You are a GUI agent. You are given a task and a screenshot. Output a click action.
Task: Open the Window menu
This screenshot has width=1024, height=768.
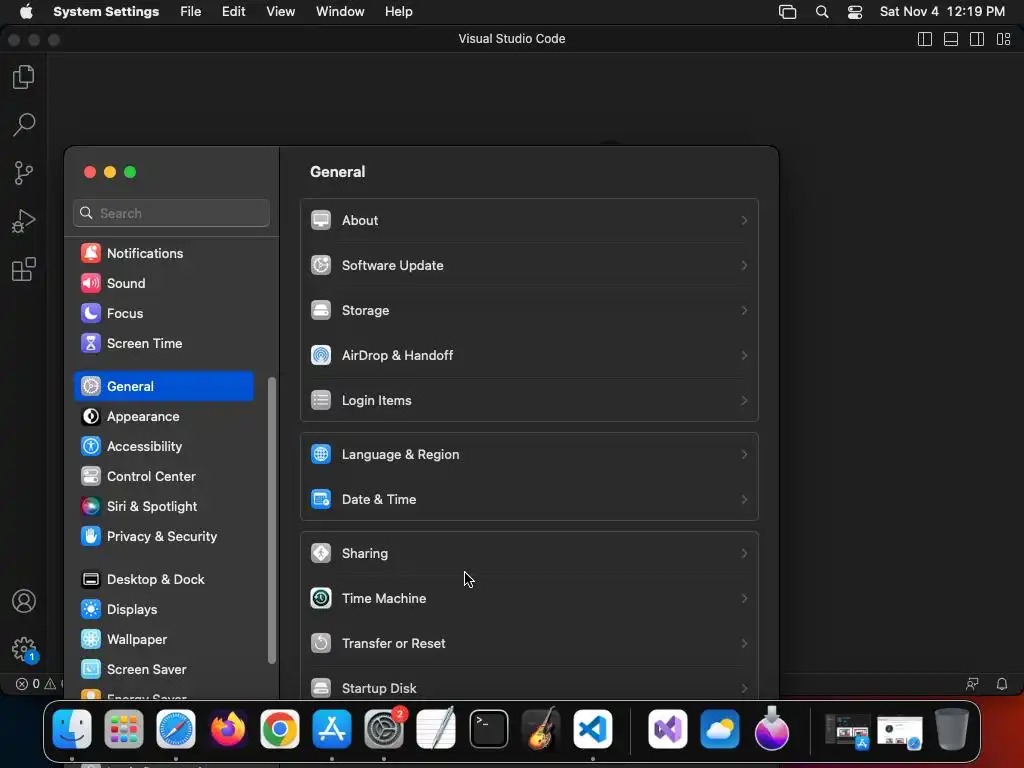[340, 12]
